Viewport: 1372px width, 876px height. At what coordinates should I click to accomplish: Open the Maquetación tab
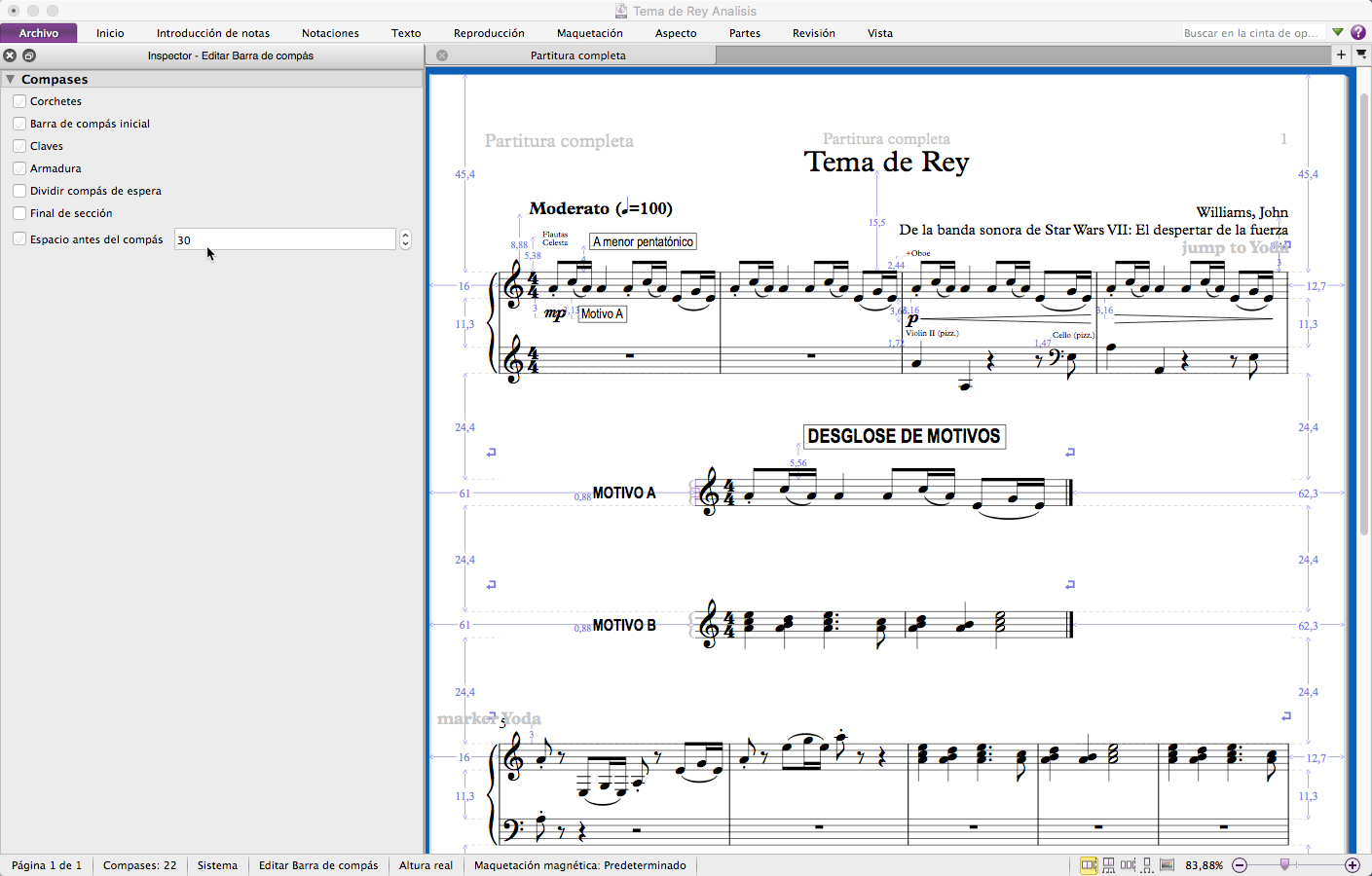(590, 33)
